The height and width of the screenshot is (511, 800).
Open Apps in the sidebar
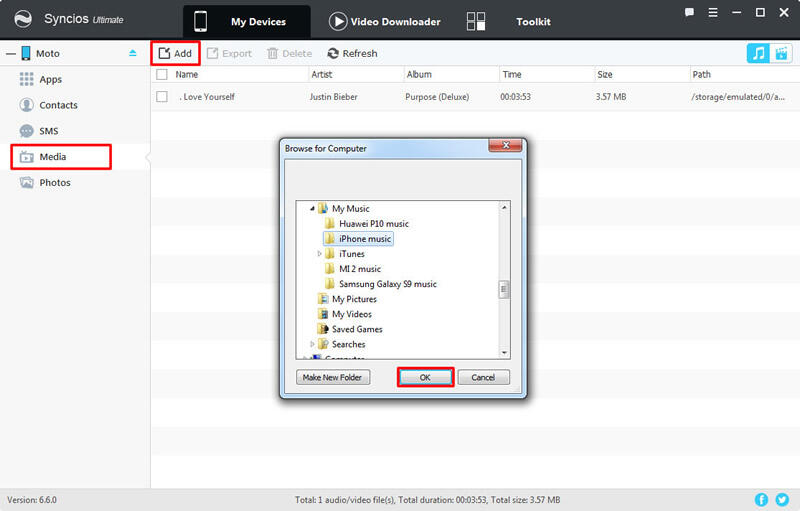click(50, 79)
